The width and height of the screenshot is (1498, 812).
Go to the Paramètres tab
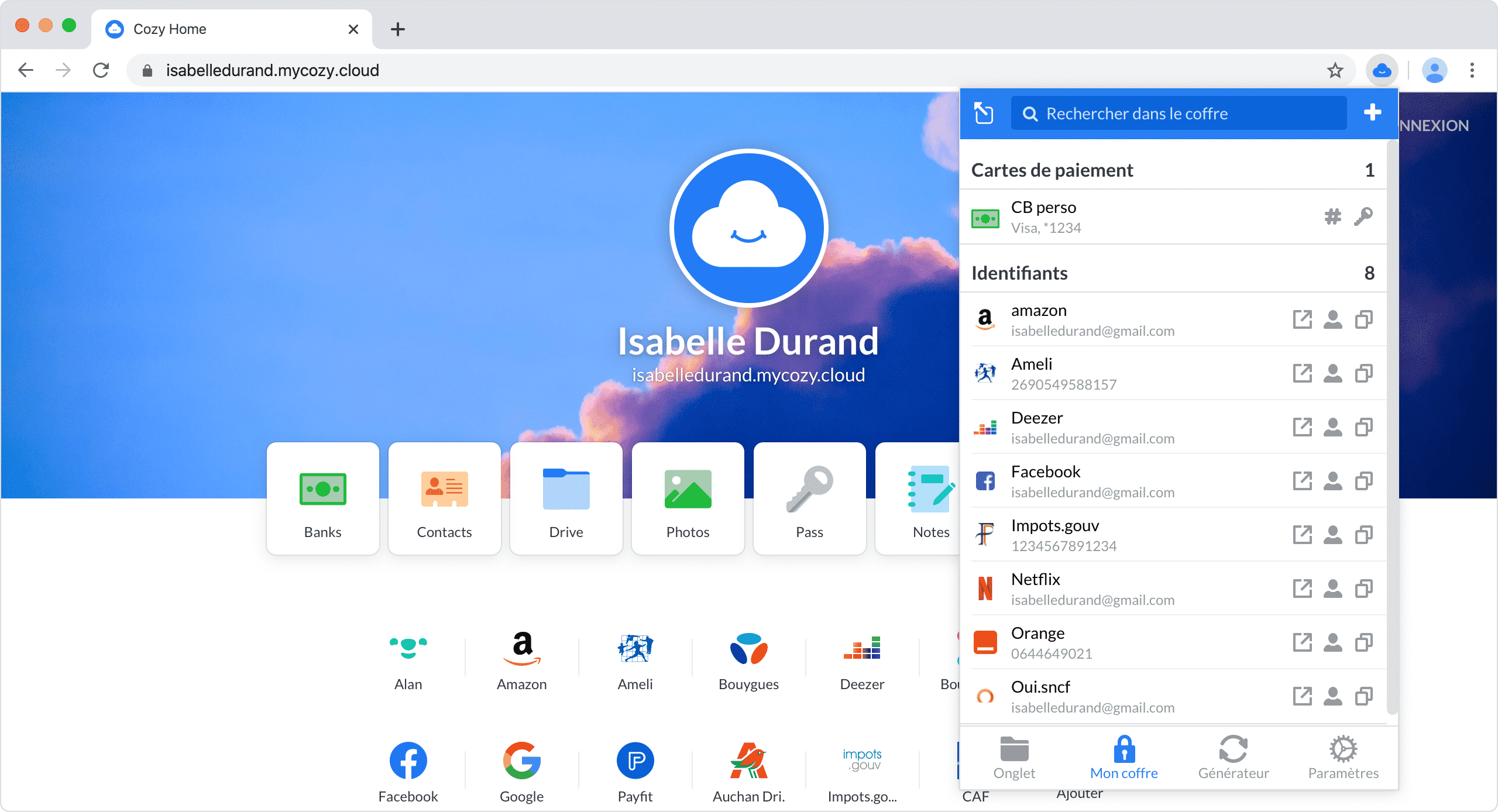[x=1343, y=758]
